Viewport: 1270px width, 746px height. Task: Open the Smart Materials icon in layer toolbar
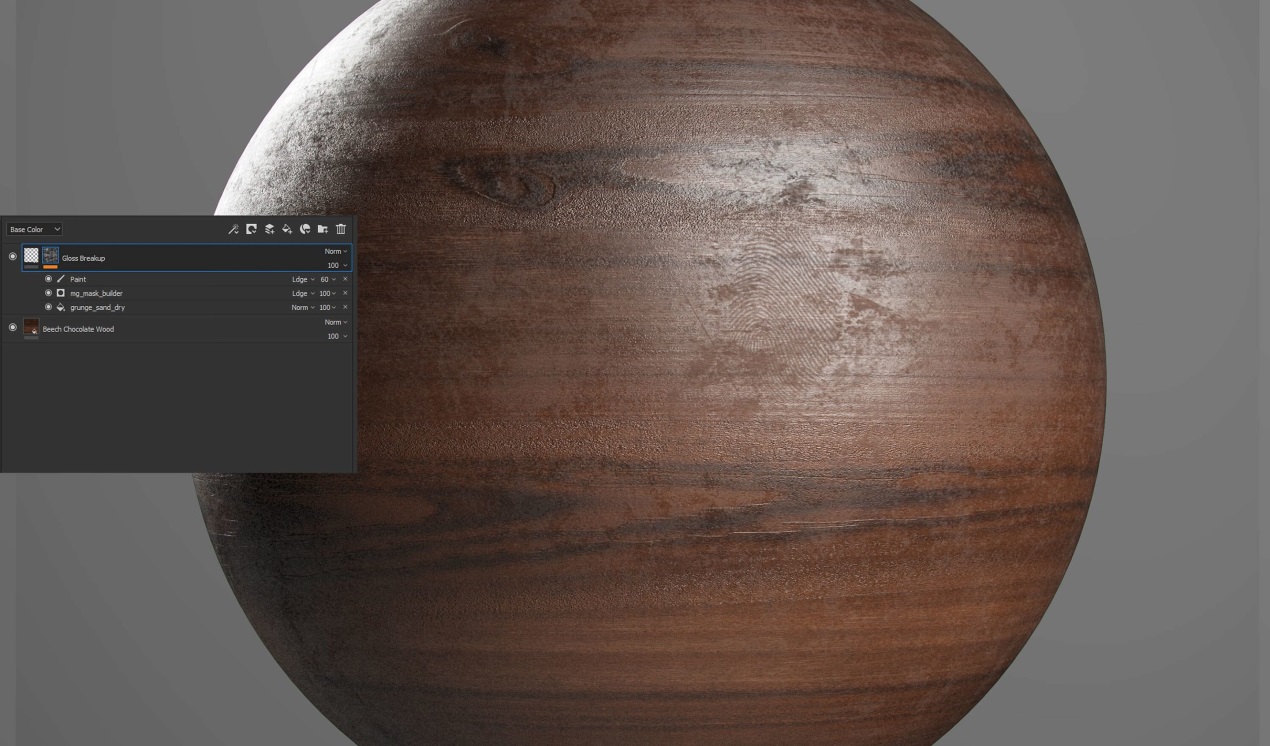click(x=305, y=229)
